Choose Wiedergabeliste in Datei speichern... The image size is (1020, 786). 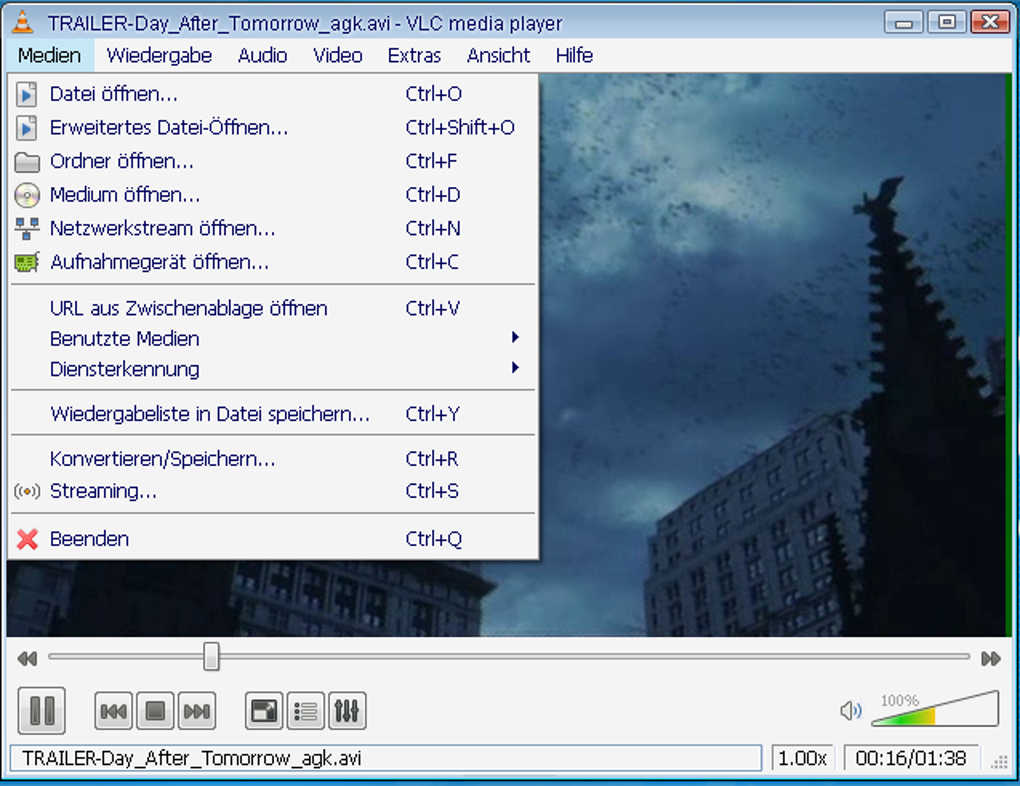click(x=273, y=414)
